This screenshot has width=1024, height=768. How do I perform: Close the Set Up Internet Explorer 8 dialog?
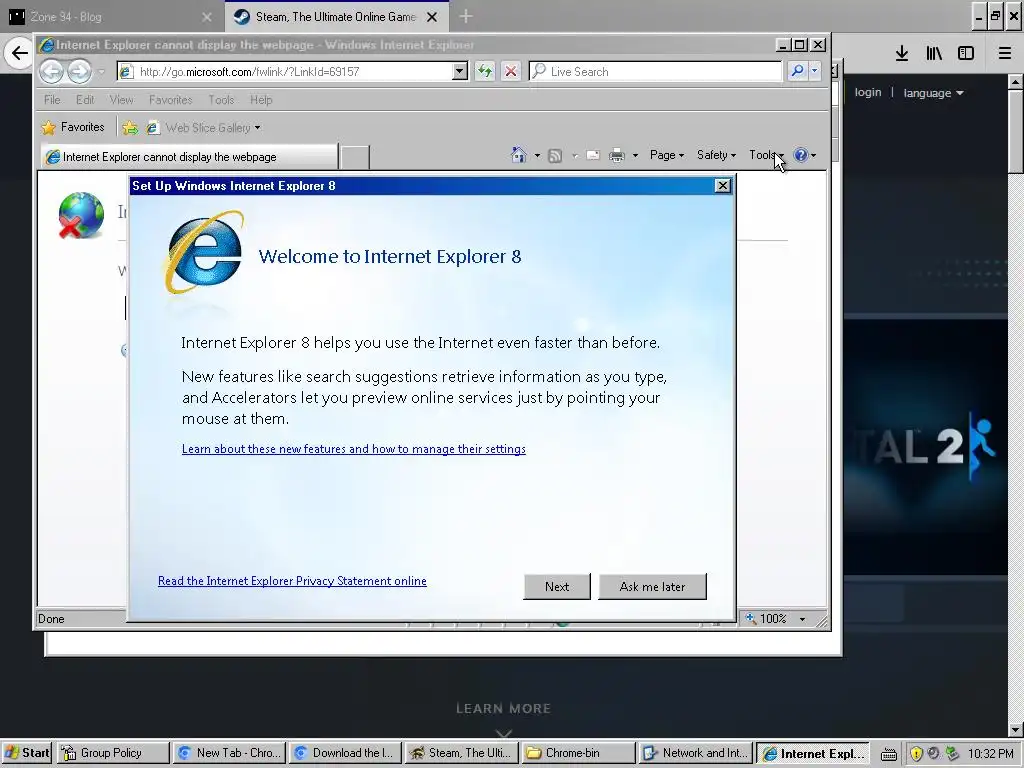(722, 185)
